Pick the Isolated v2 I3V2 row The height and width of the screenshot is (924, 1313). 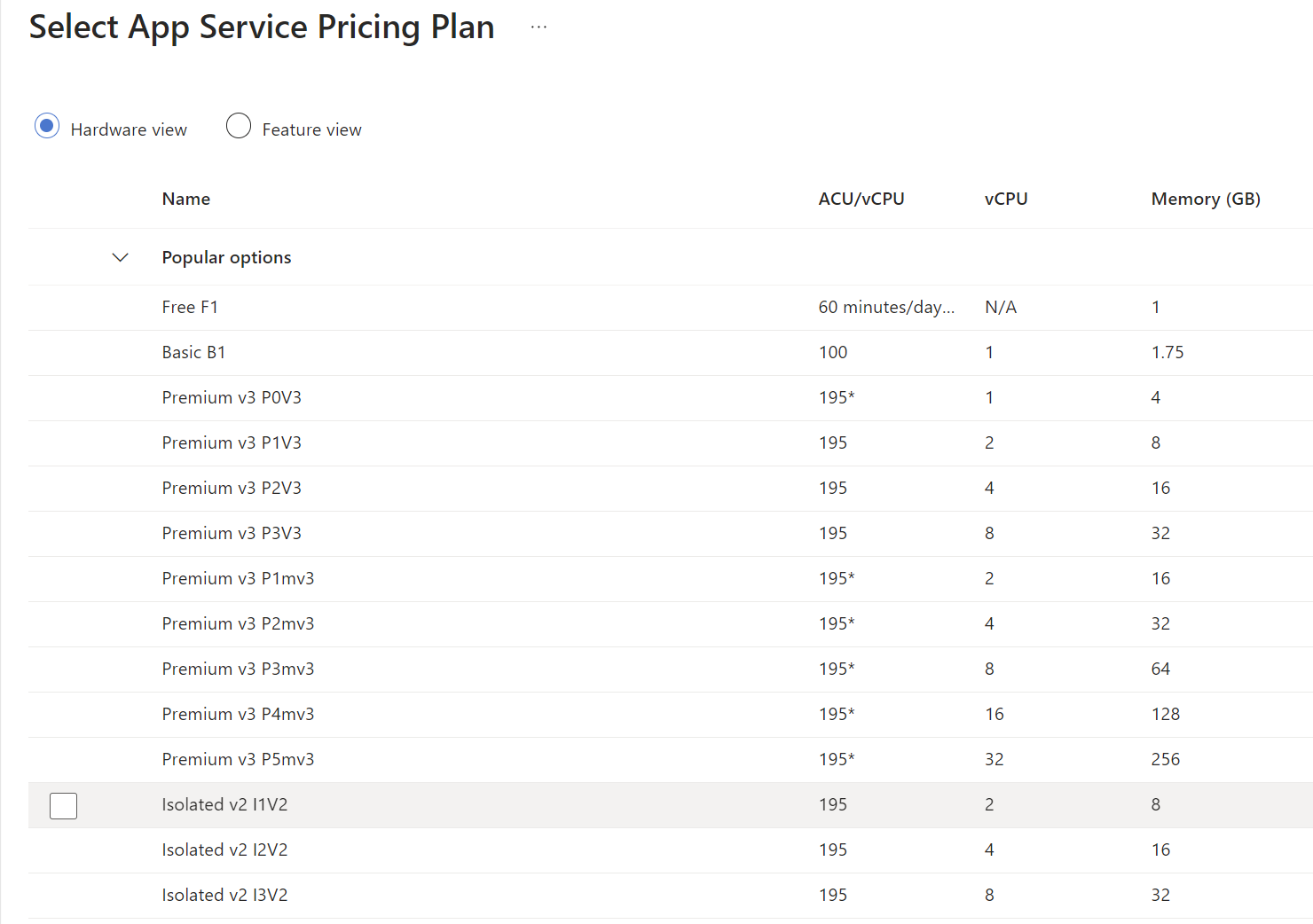671,896
